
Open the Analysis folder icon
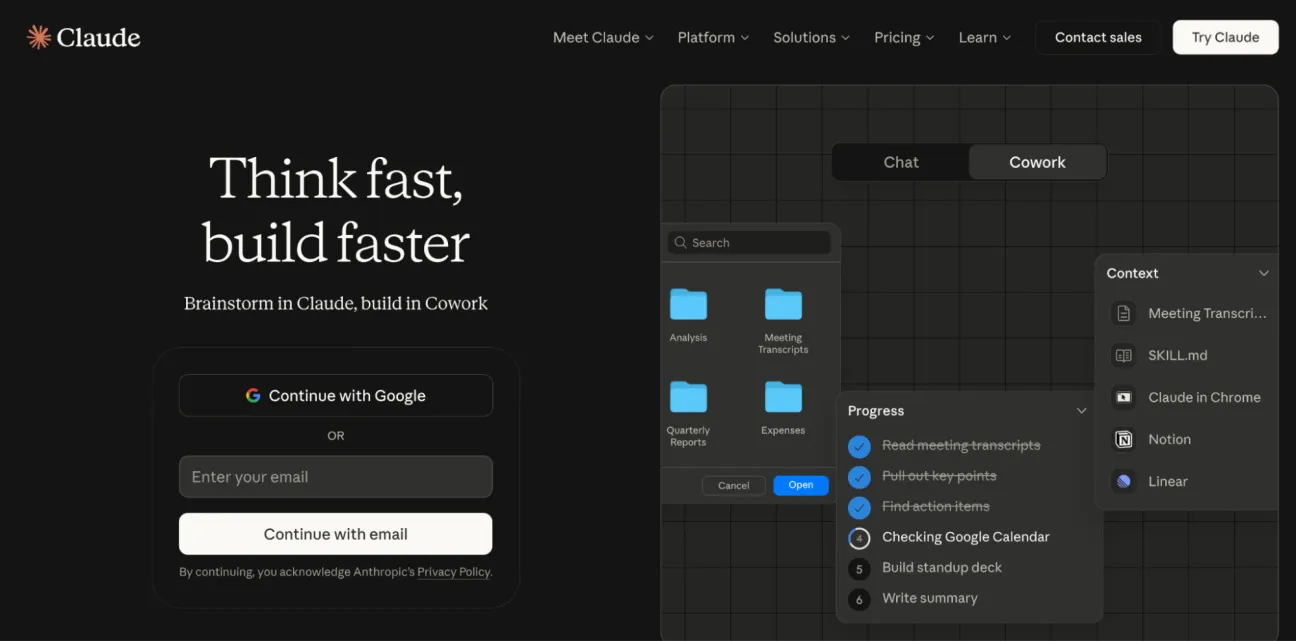coord(688,304)
